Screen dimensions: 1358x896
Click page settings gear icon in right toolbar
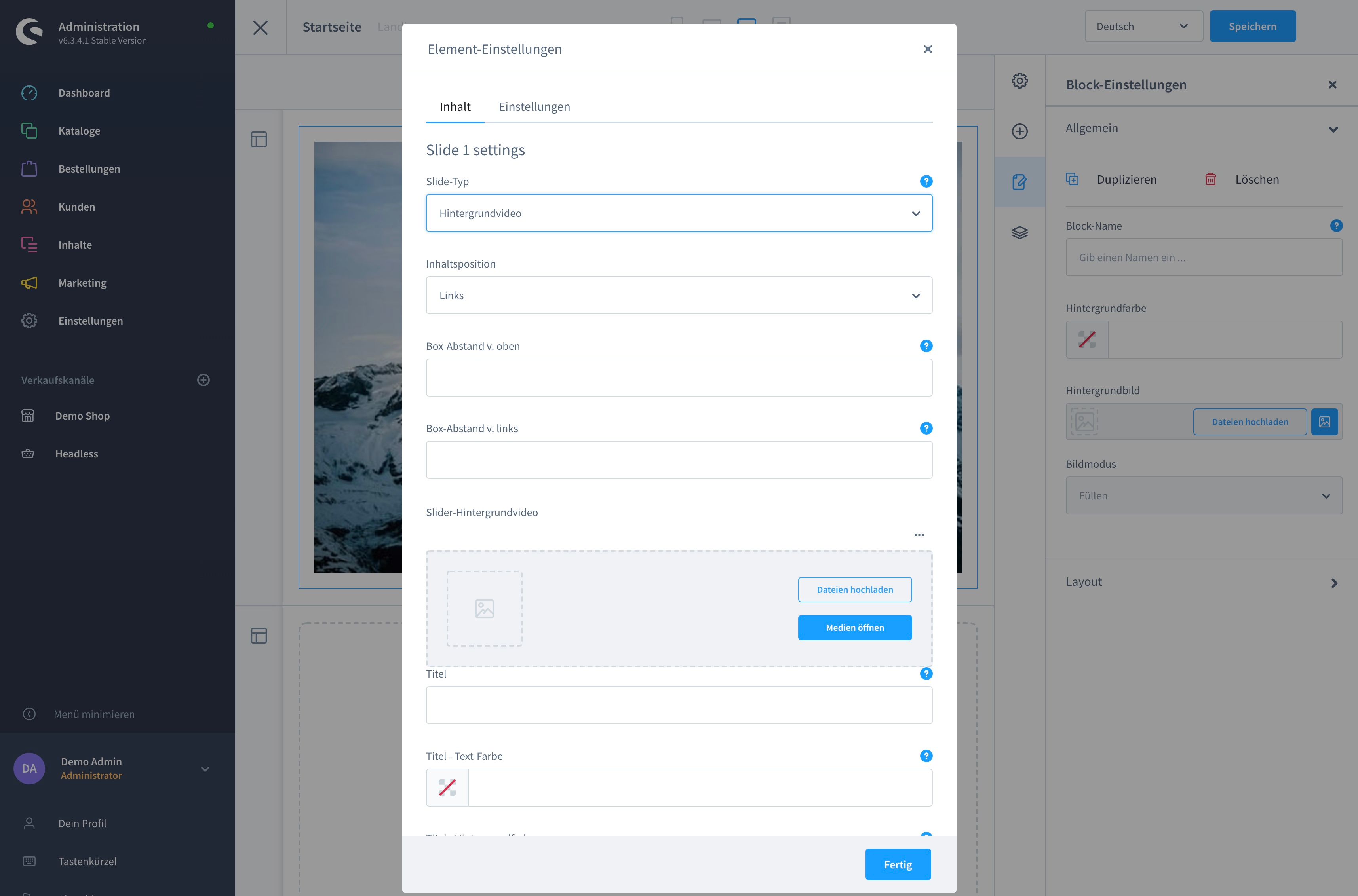1019,81
